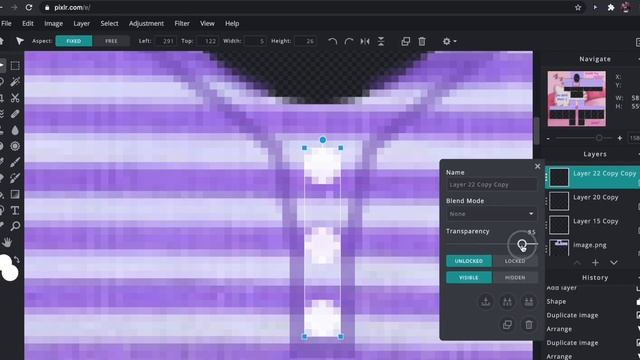This screenshot has width=640, height=360.
Task: Click the Arrange arrow tool icon in options bar
Action: tap(20, 41)
